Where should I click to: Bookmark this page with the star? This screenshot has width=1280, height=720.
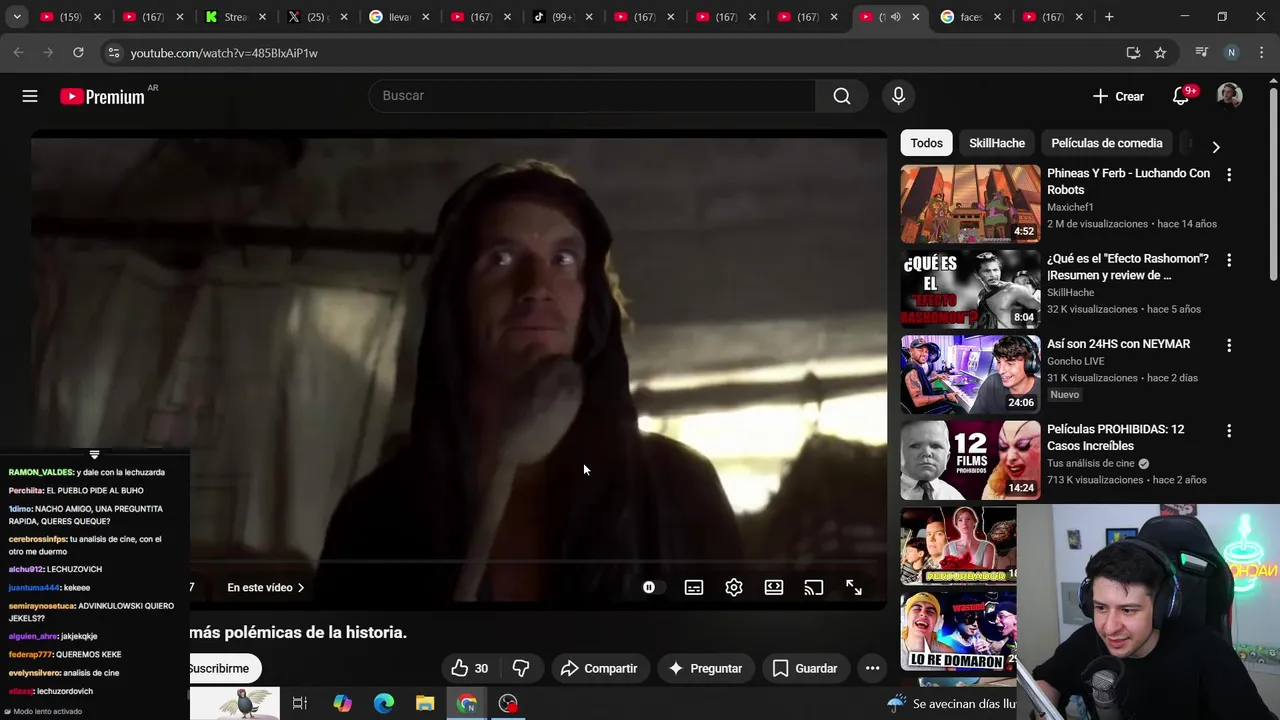(1160, 53)
